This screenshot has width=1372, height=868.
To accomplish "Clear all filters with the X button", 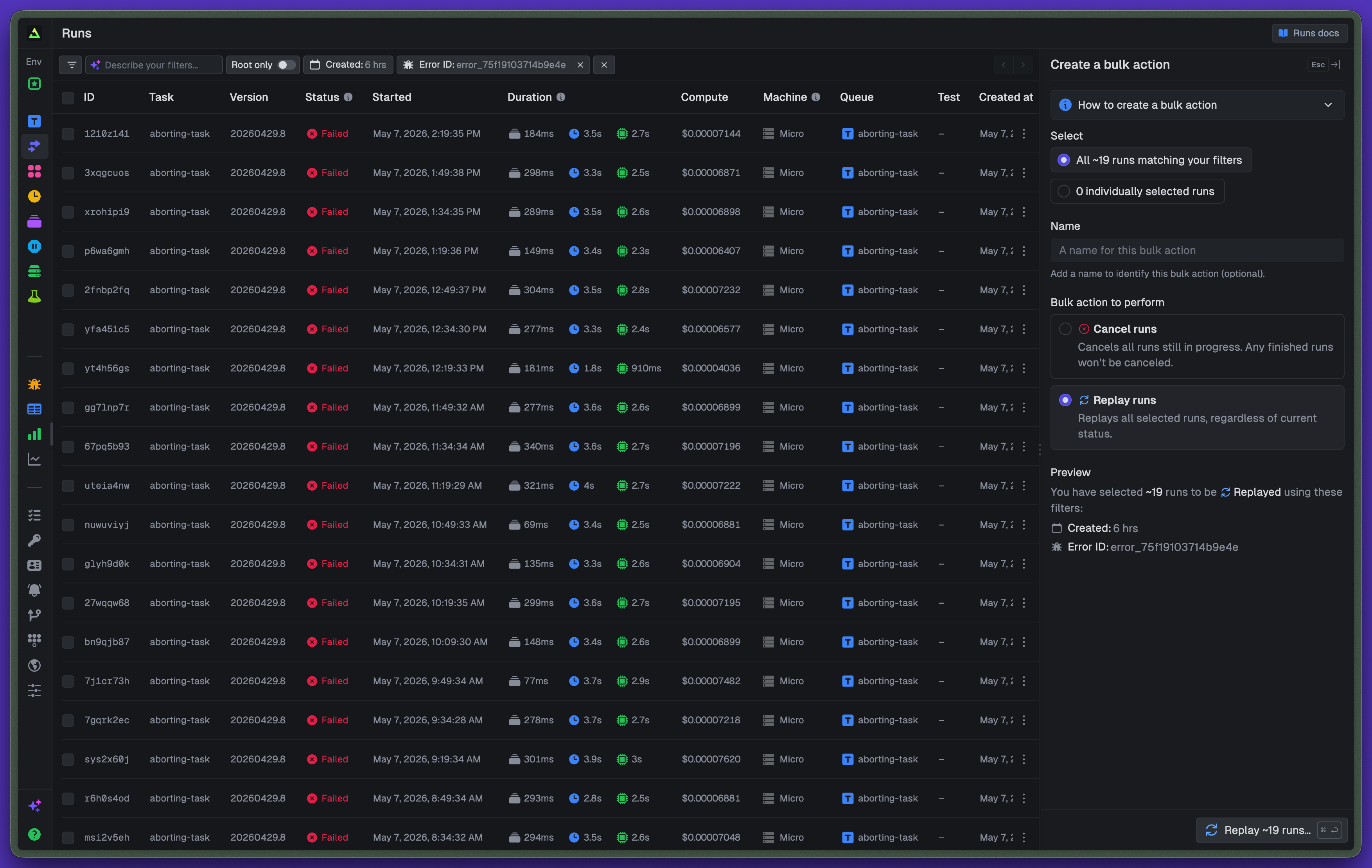I will (x=604, y=65).
